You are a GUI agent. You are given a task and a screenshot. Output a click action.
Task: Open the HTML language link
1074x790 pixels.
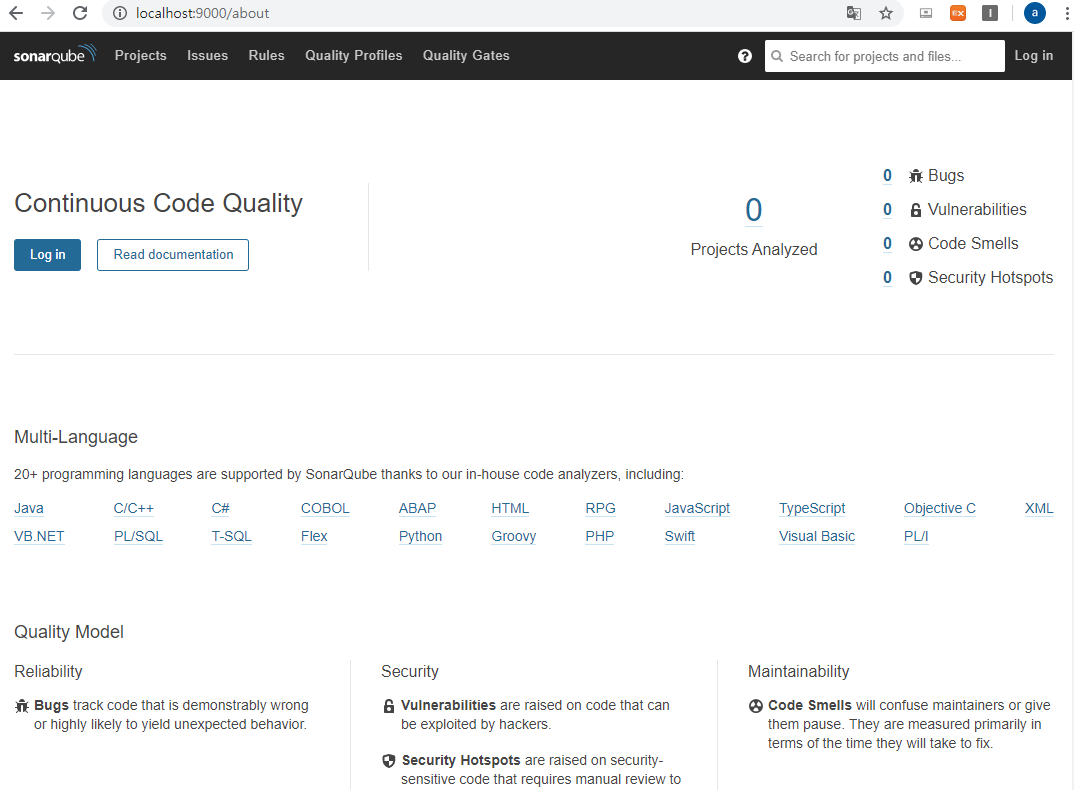[x=510, y=508]
